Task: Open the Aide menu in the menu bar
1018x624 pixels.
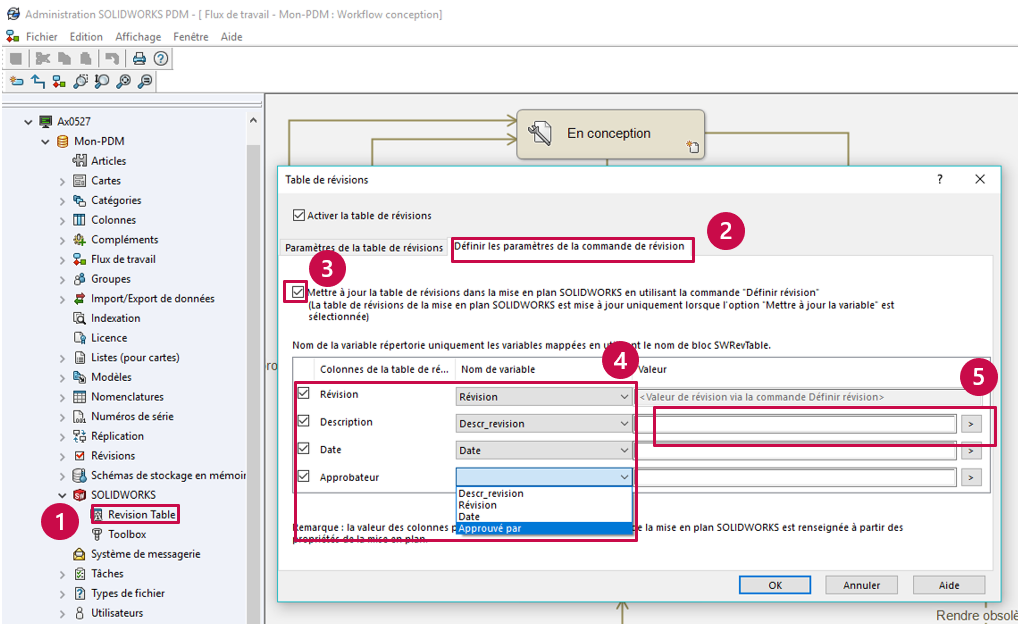Action: point(232,37)
